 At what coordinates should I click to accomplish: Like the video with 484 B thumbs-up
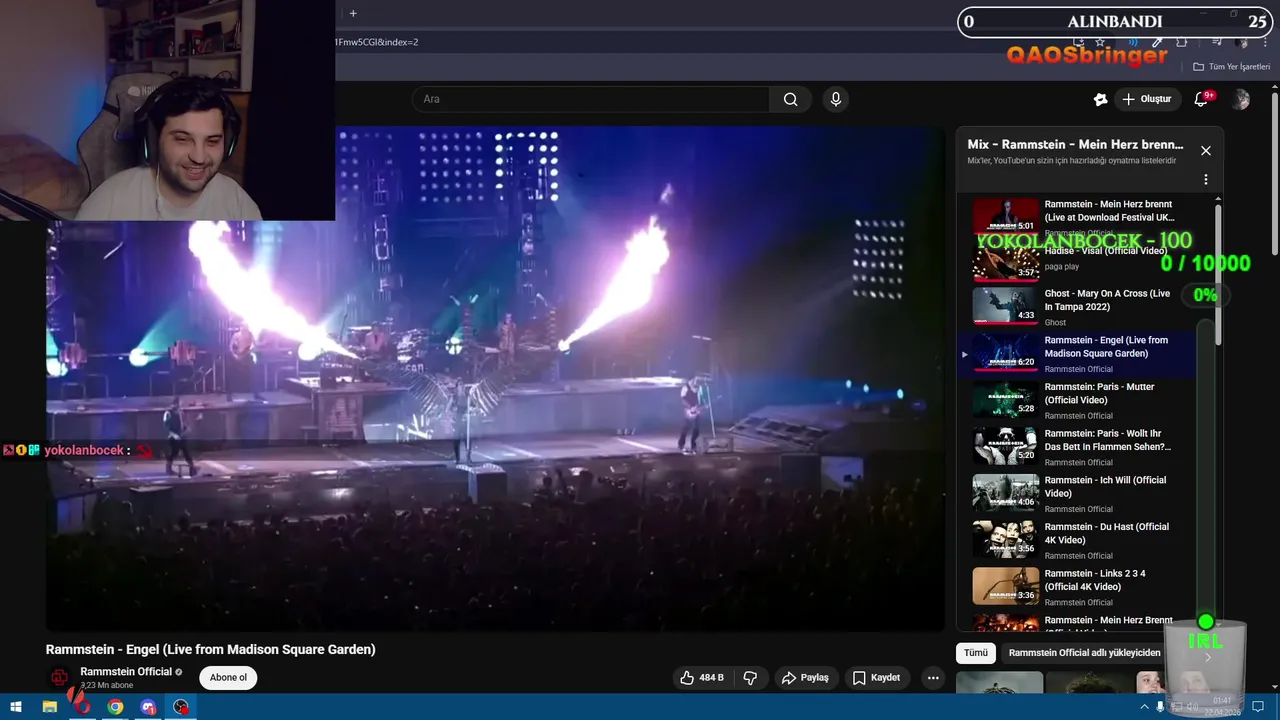click(x=701, y=677)
